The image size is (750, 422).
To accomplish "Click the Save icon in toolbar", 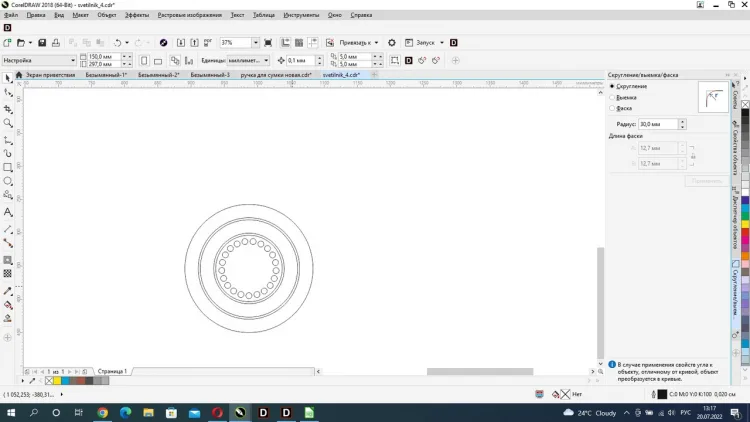I will coord(42,43).
